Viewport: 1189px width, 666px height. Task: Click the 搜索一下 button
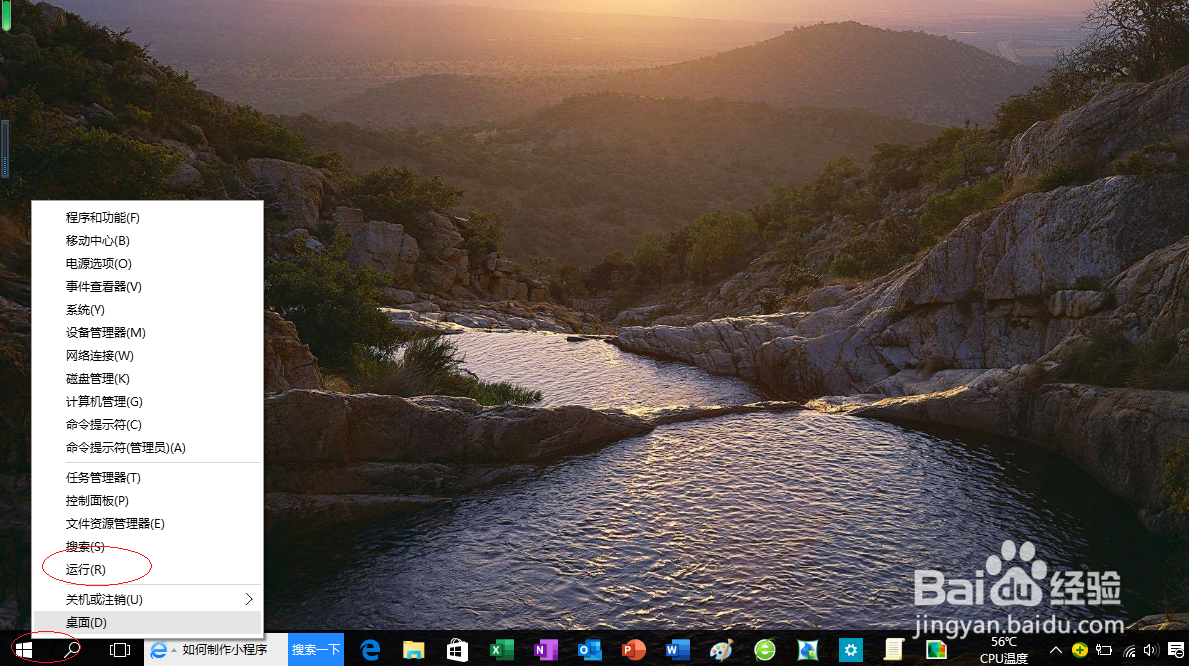click(x=315, y=650)
